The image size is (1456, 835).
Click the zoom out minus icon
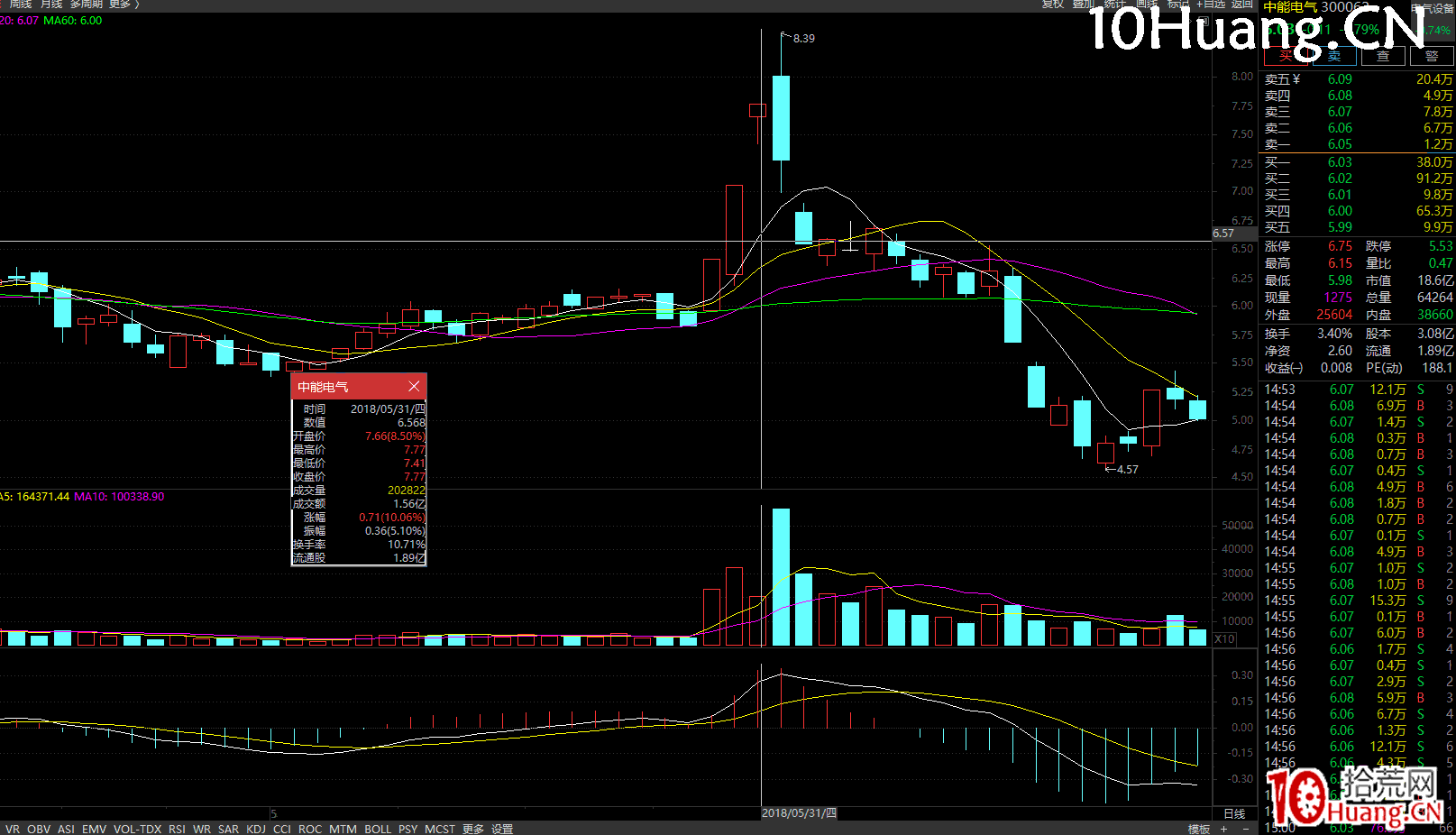(1246, 829)
